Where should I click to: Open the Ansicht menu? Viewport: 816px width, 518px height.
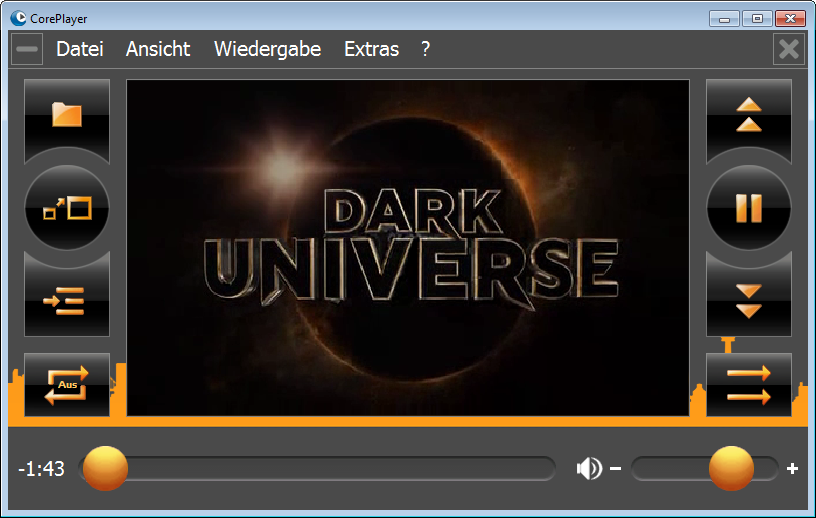coord(158,49)
